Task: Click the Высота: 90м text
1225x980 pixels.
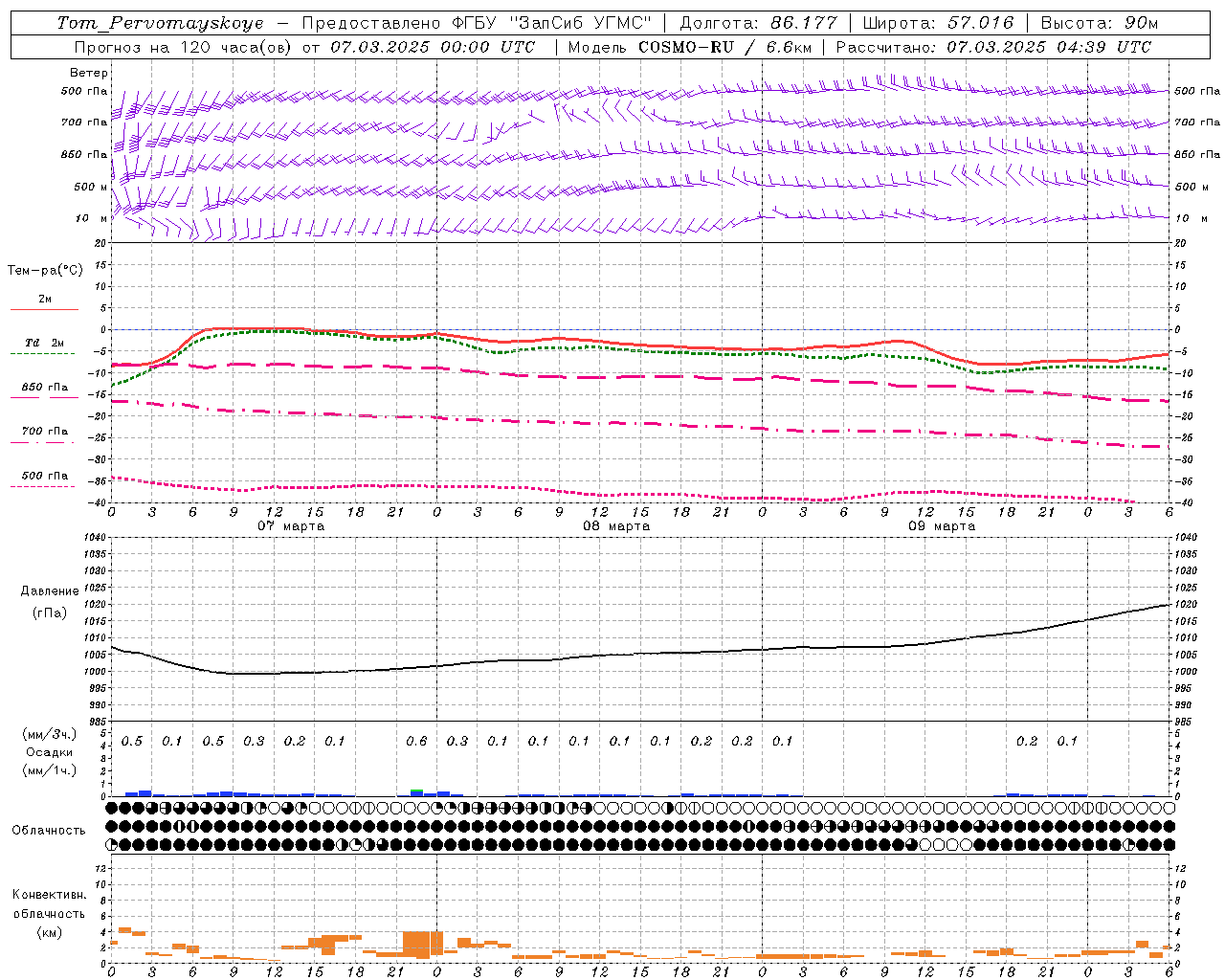Action: pyautogui.click(x=1099, y=23)
